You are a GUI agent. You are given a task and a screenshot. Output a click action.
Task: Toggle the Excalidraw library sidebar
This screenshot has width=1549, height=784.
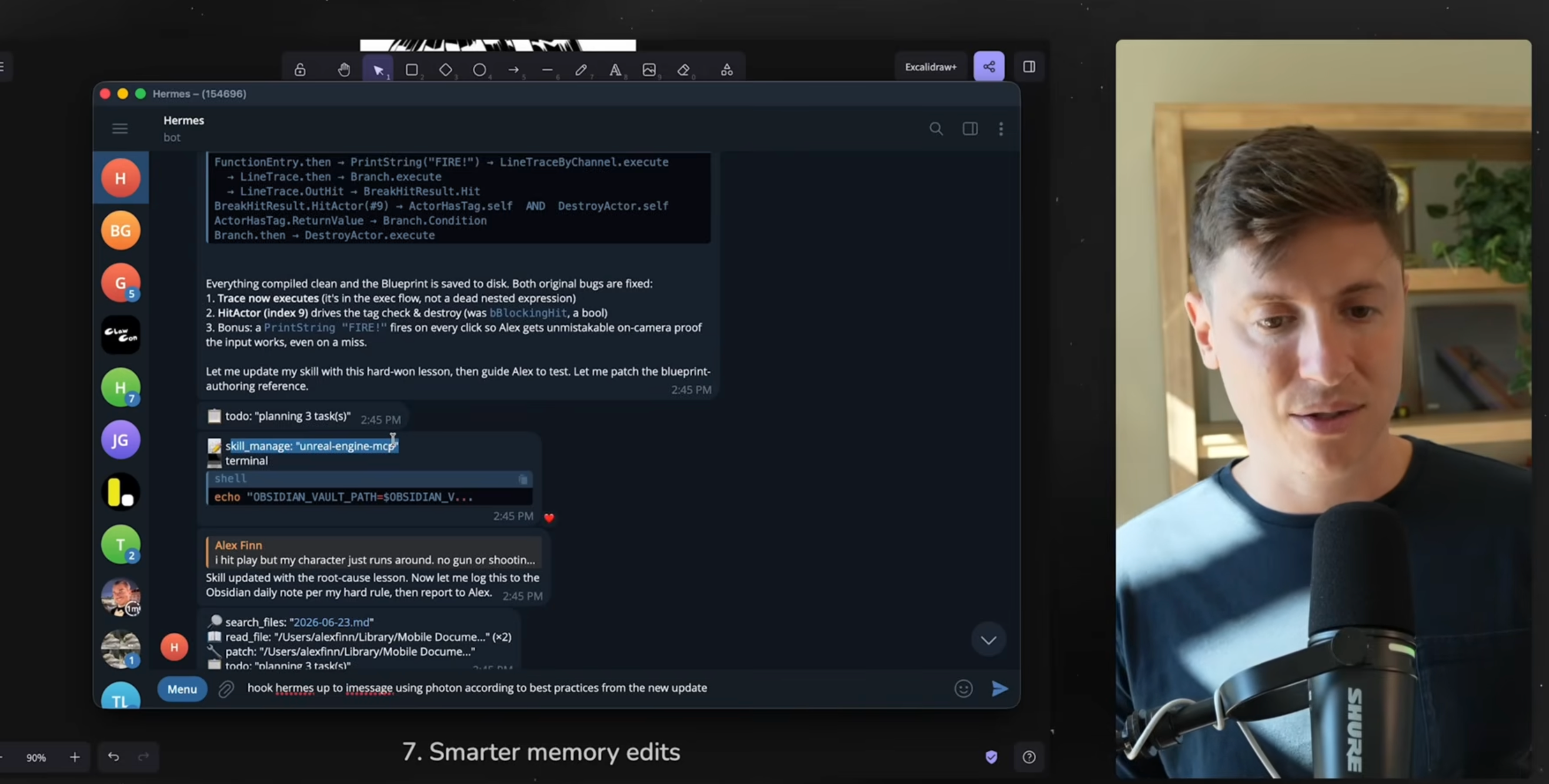point(1030,66)
